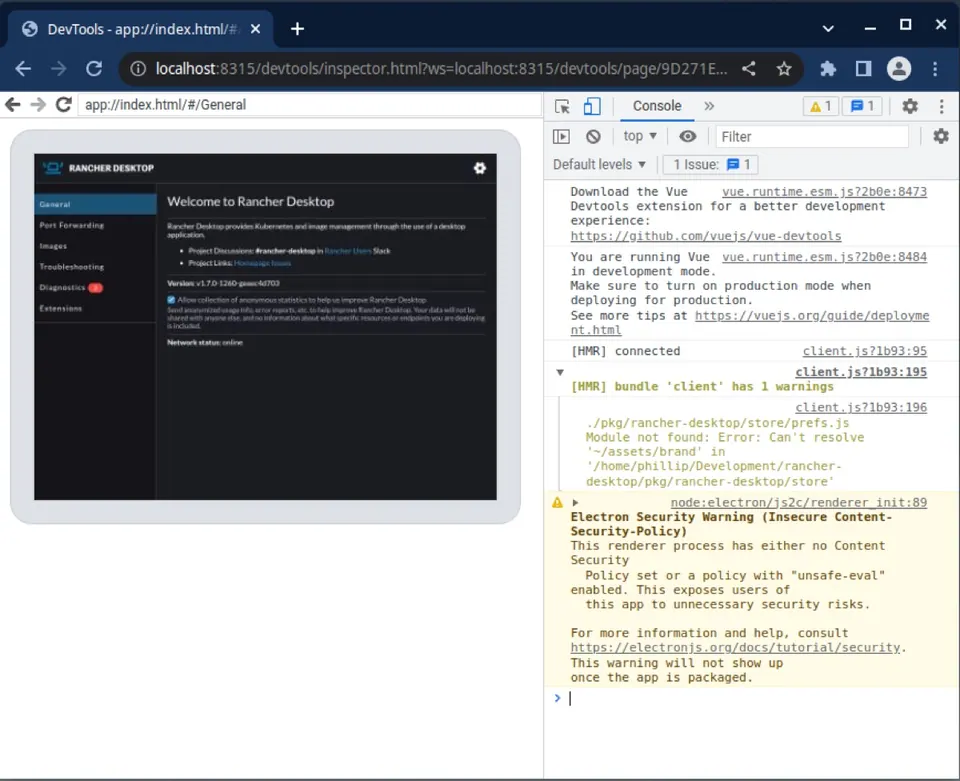Open a new browser tab
Viewport: 960px width, 781px height.
298,29
